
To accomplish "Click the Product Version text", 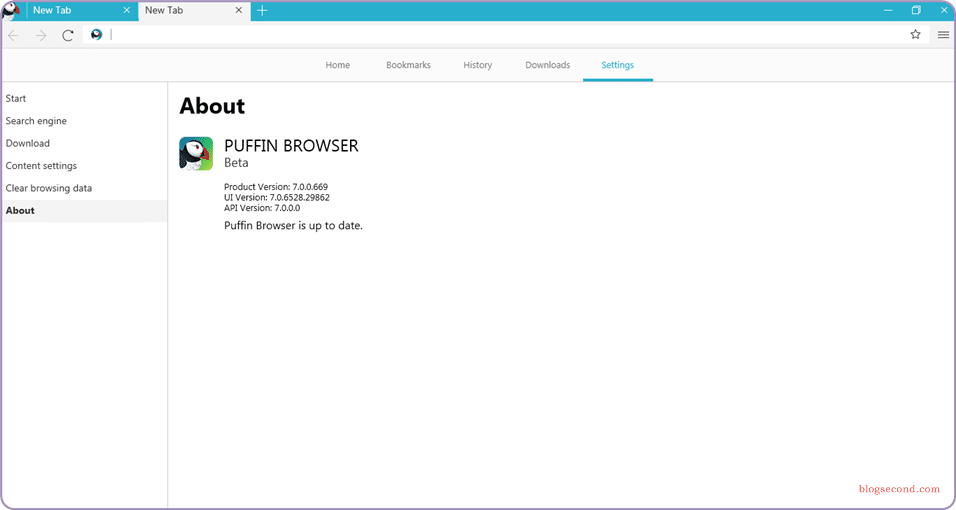I will (276, 187).
